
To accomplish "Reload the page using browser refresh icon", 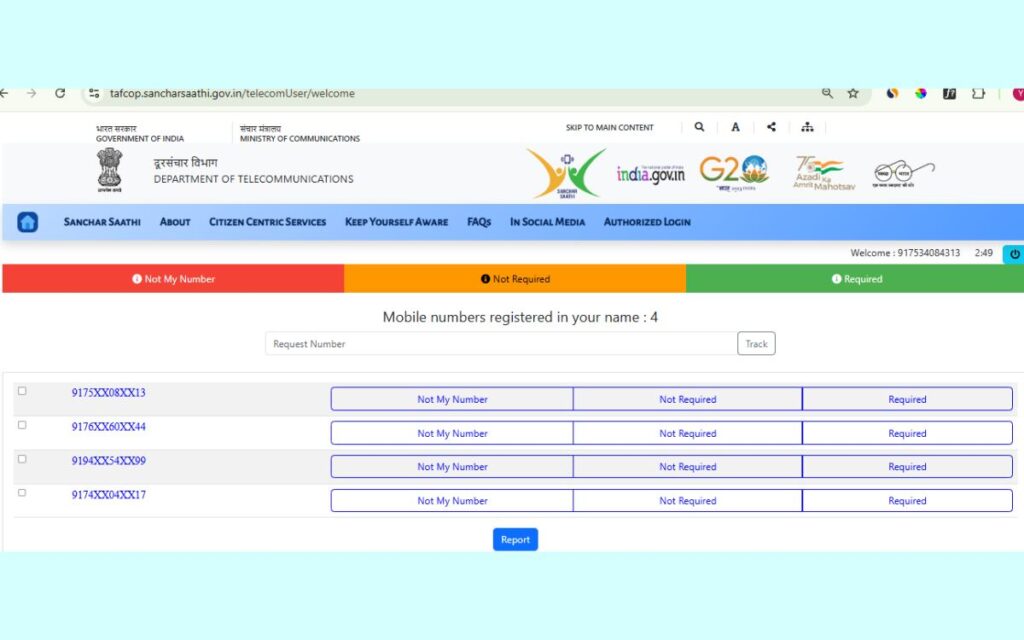I will pos(60,93).
